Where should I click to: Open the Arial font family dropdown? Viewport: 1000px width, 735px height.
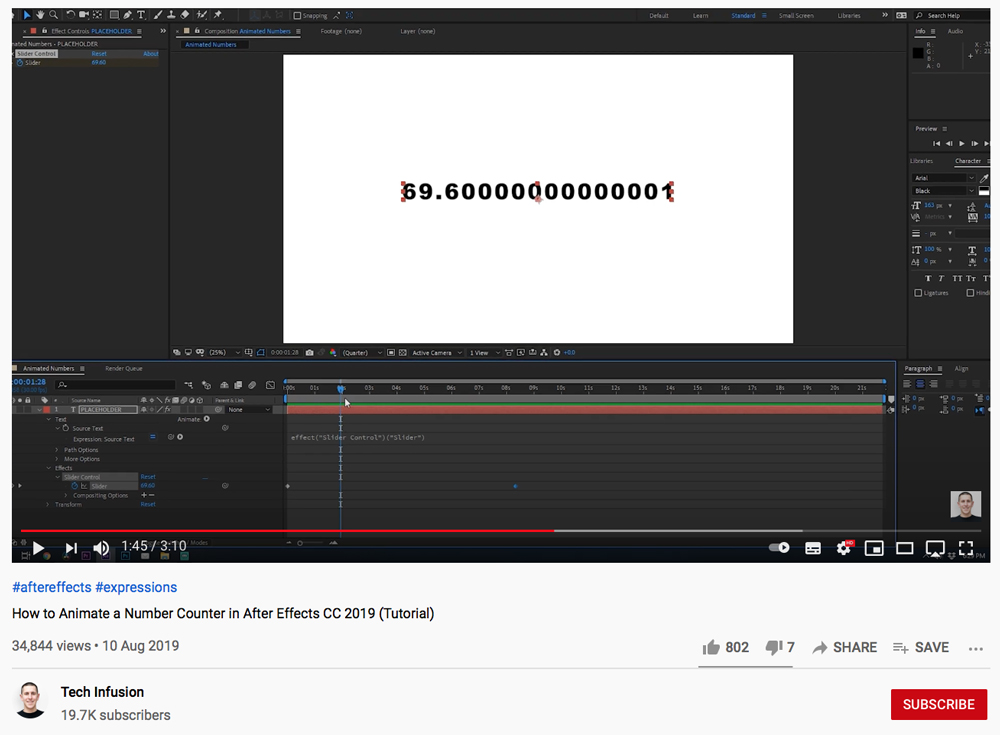tap(943, 178)
